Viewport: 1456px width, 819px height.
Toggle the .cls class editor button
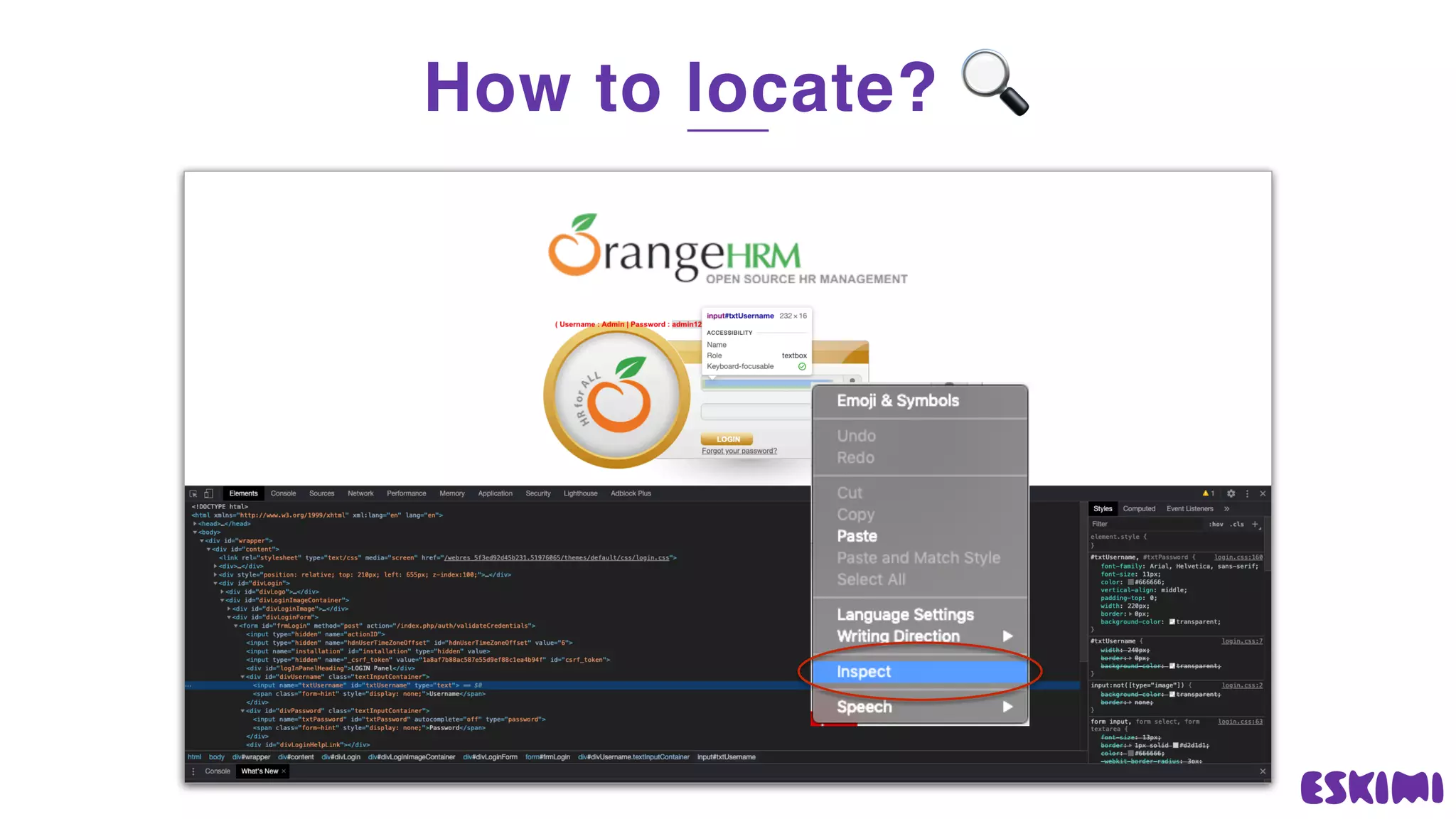[1238, 524]
